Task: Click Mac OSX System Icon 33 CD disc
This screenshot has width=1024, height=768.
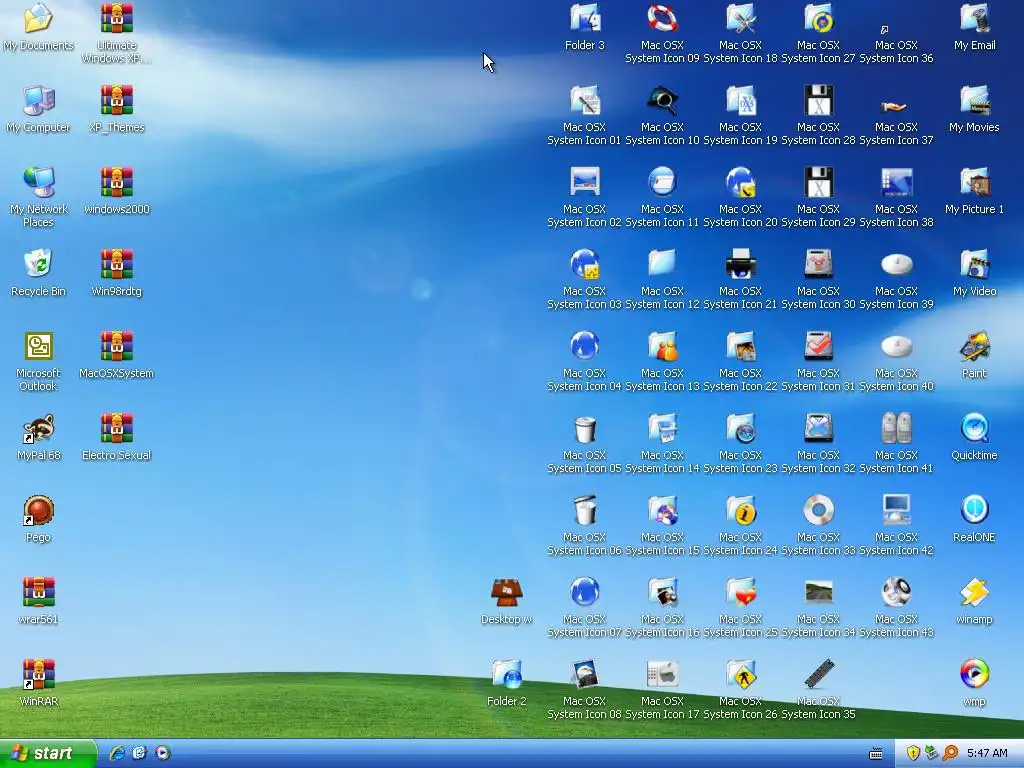Action: tap(818, 511)
